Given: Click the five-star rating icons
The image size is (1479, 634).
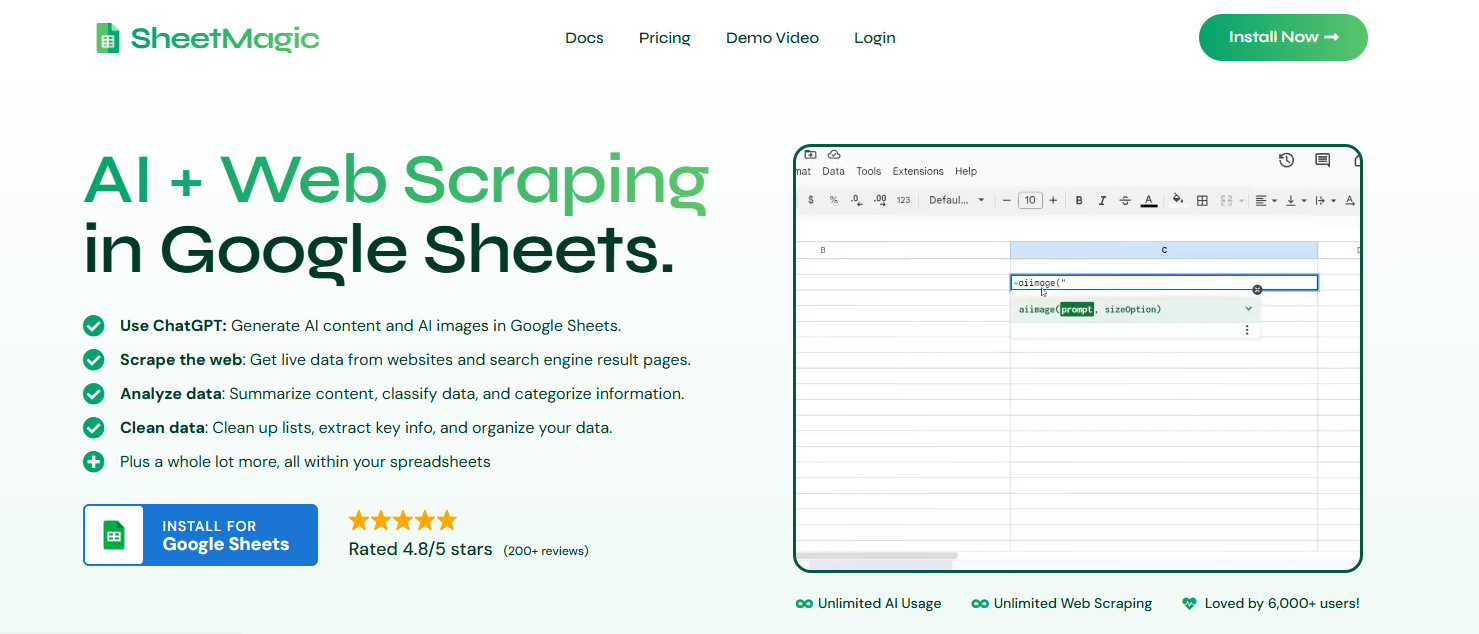Looking at the screenshot, I should (x=402, y=520).
